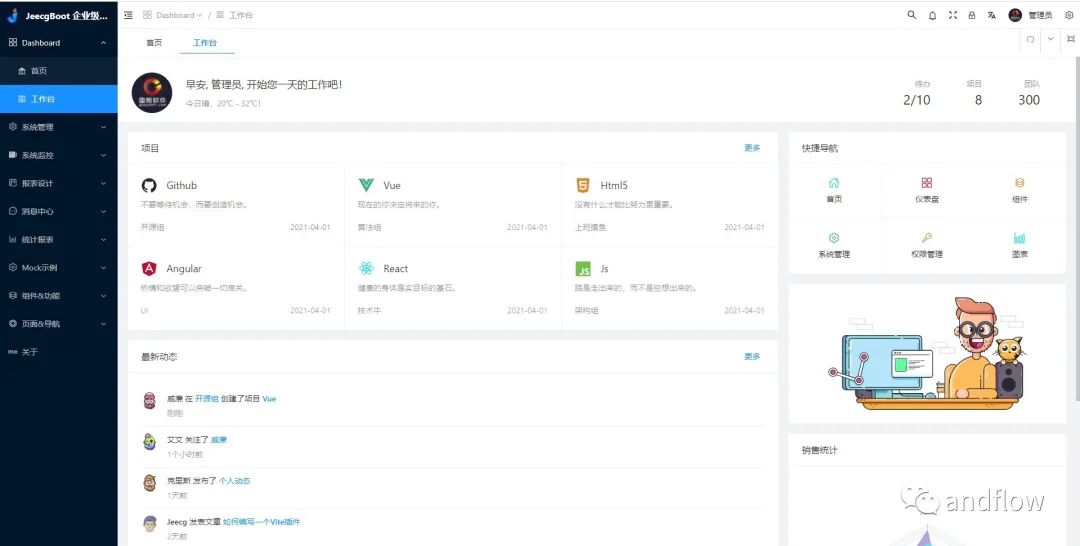Click the Github project card
Screen dimensions: 1080x546
pyautogui.click(x=236, y=205)
